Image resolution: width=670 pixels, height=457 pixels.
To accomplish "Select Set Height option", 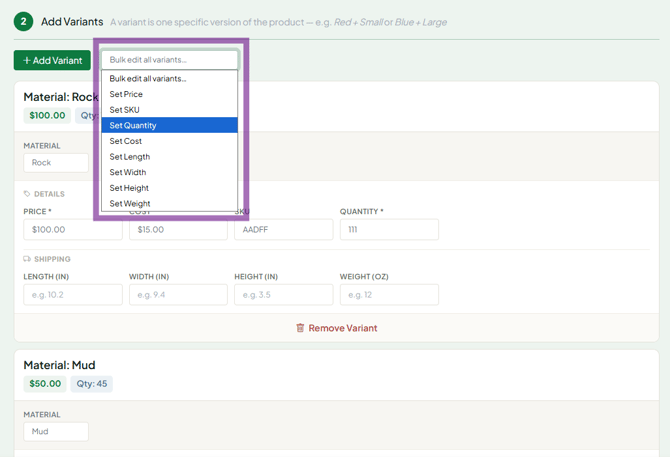I will click(x=169, y=188).
